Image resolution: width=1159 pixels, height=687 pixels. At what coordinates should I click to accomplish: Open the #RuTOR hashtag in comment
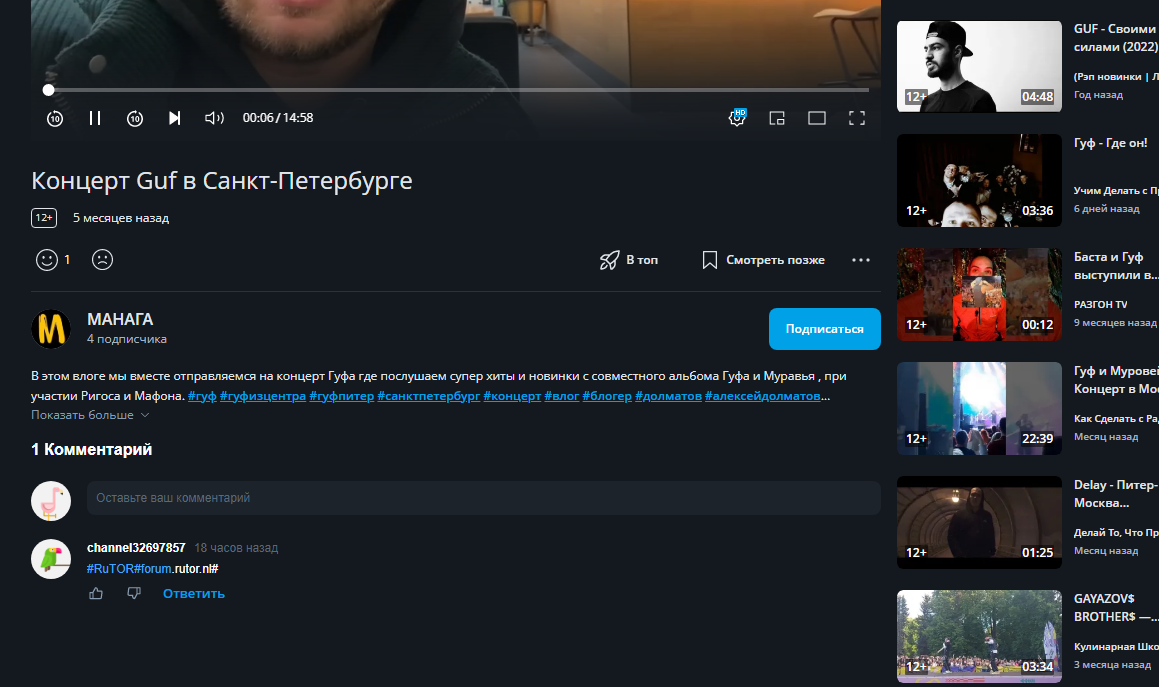[110, 569]
